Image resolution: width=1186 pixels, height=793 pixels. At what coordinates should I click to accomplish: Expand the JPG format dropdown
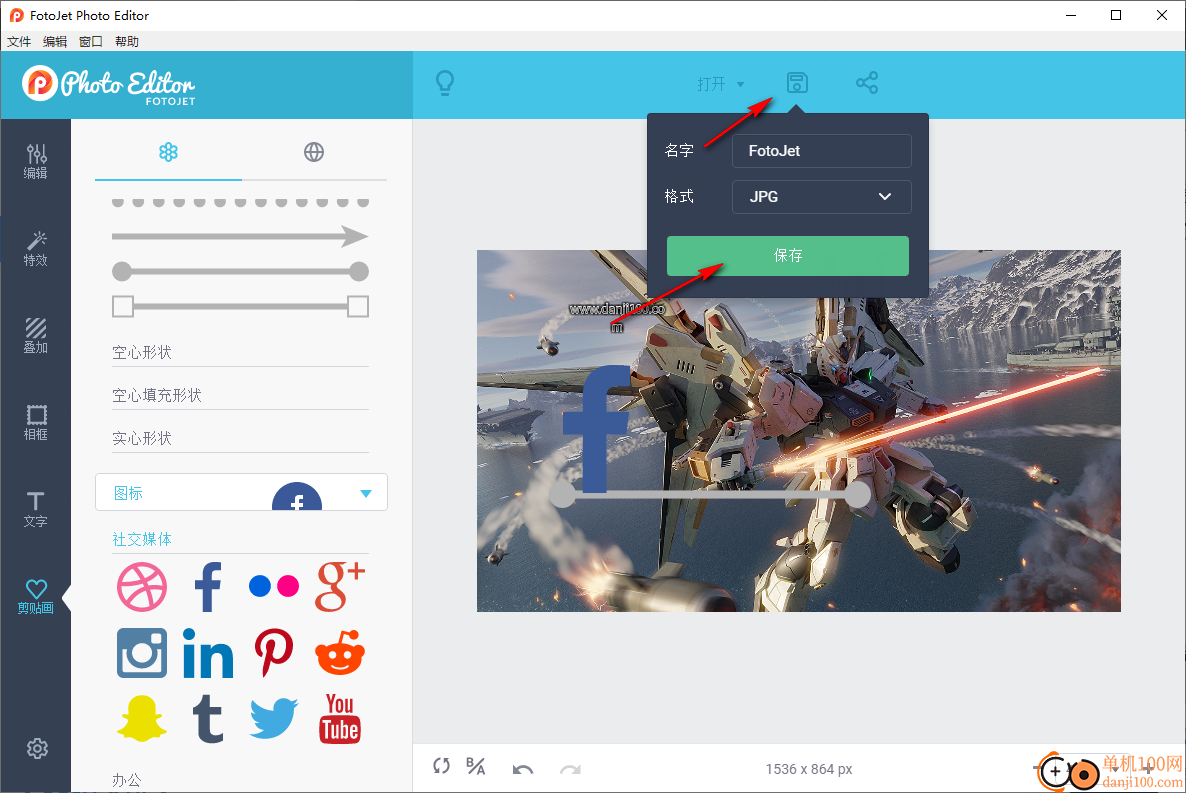point(821,197)
